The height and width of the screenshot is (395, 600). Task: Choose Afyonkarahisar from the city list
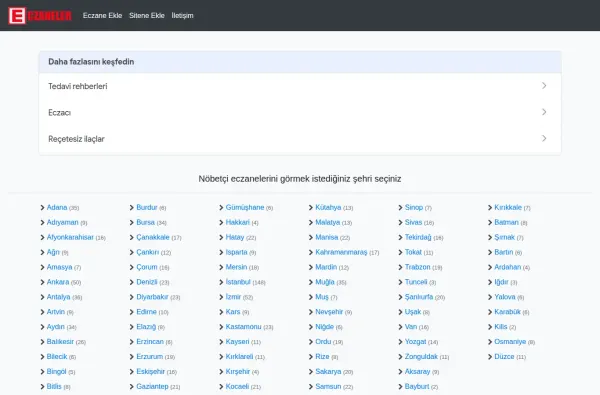tap(70, 237)
